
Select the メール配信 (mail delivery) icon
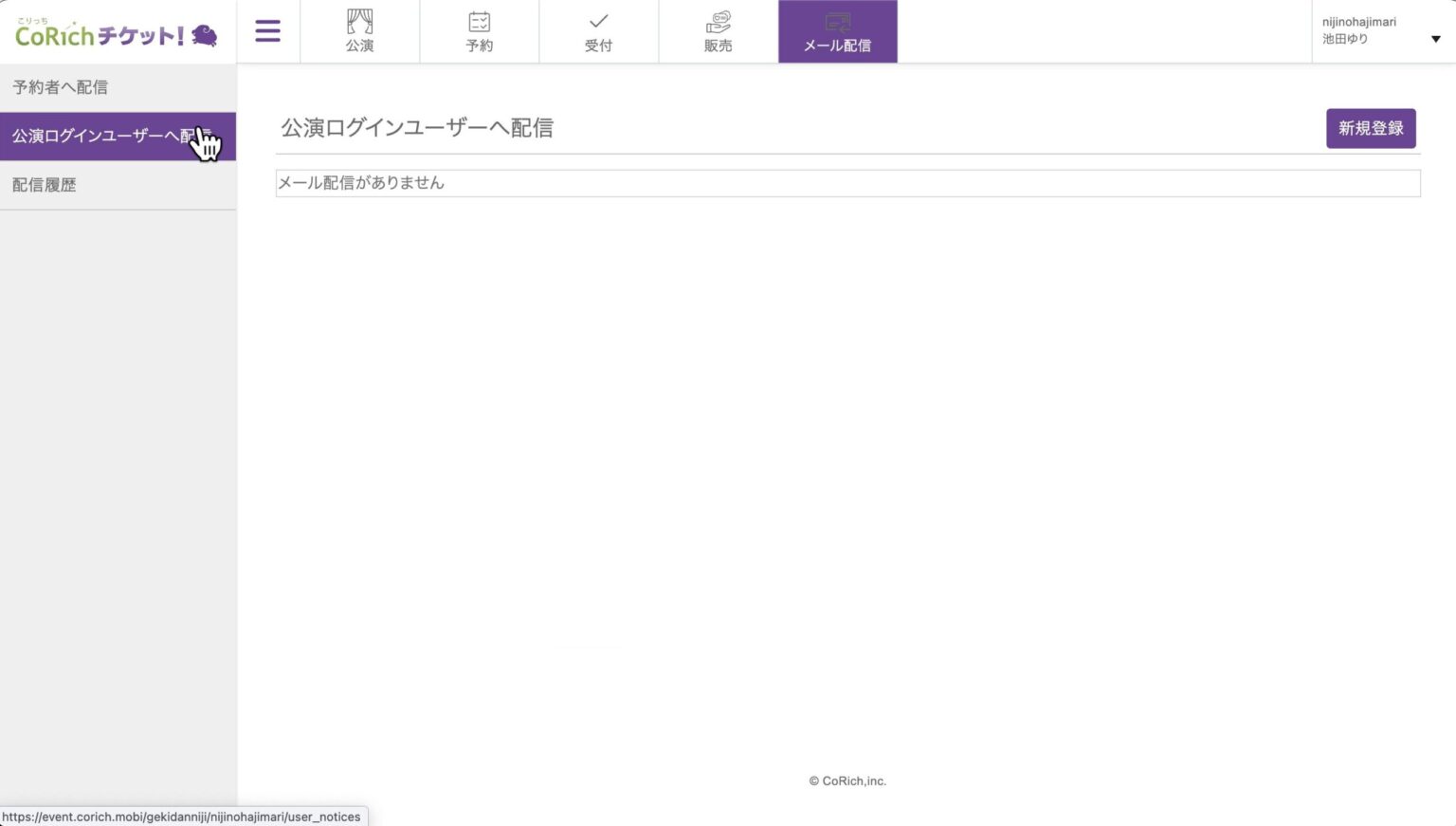[x=837, y=31]
